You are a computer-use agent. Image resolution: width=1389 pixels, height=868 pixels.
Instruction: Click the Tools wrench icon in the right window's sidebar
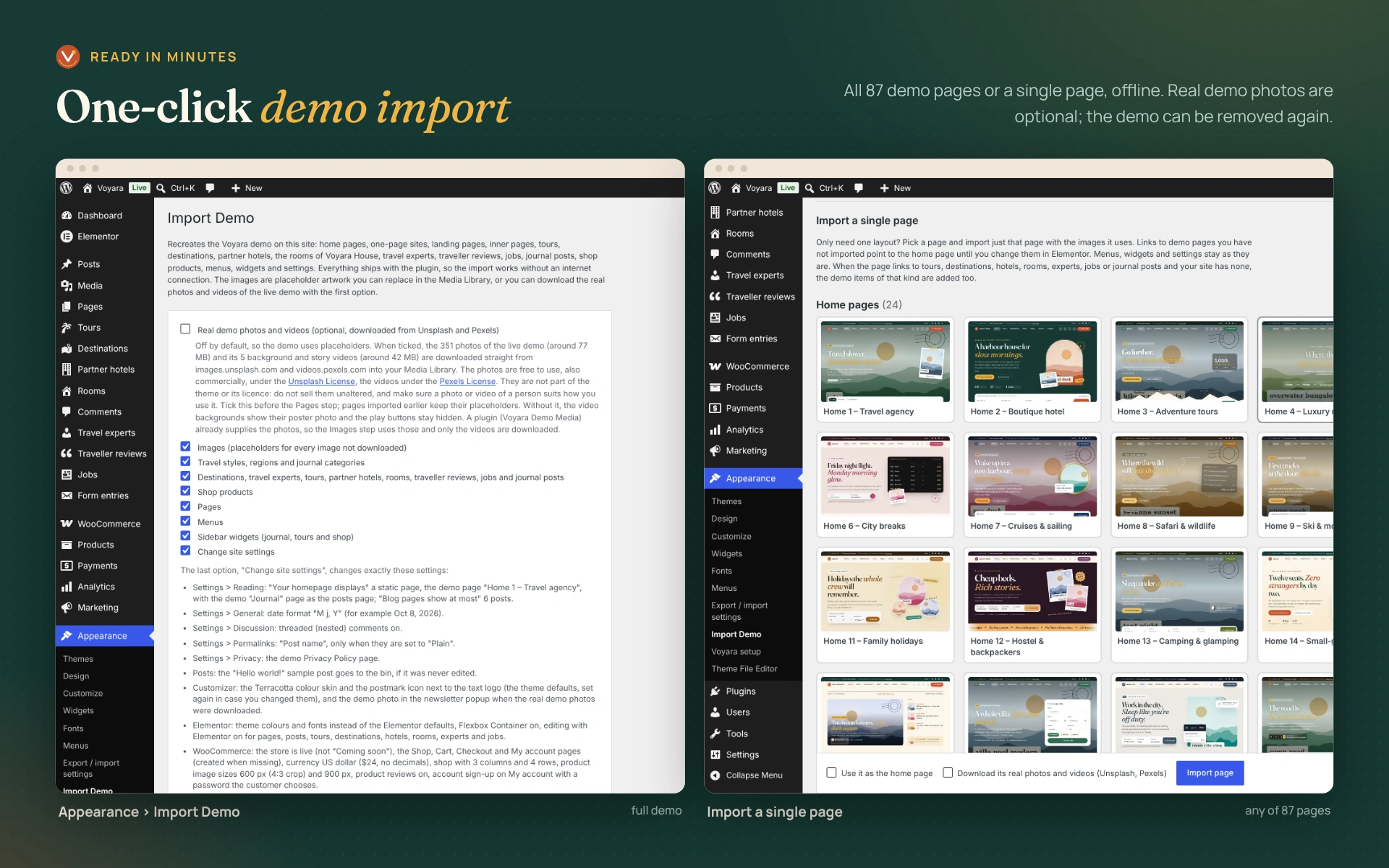[x=715, y=733]
